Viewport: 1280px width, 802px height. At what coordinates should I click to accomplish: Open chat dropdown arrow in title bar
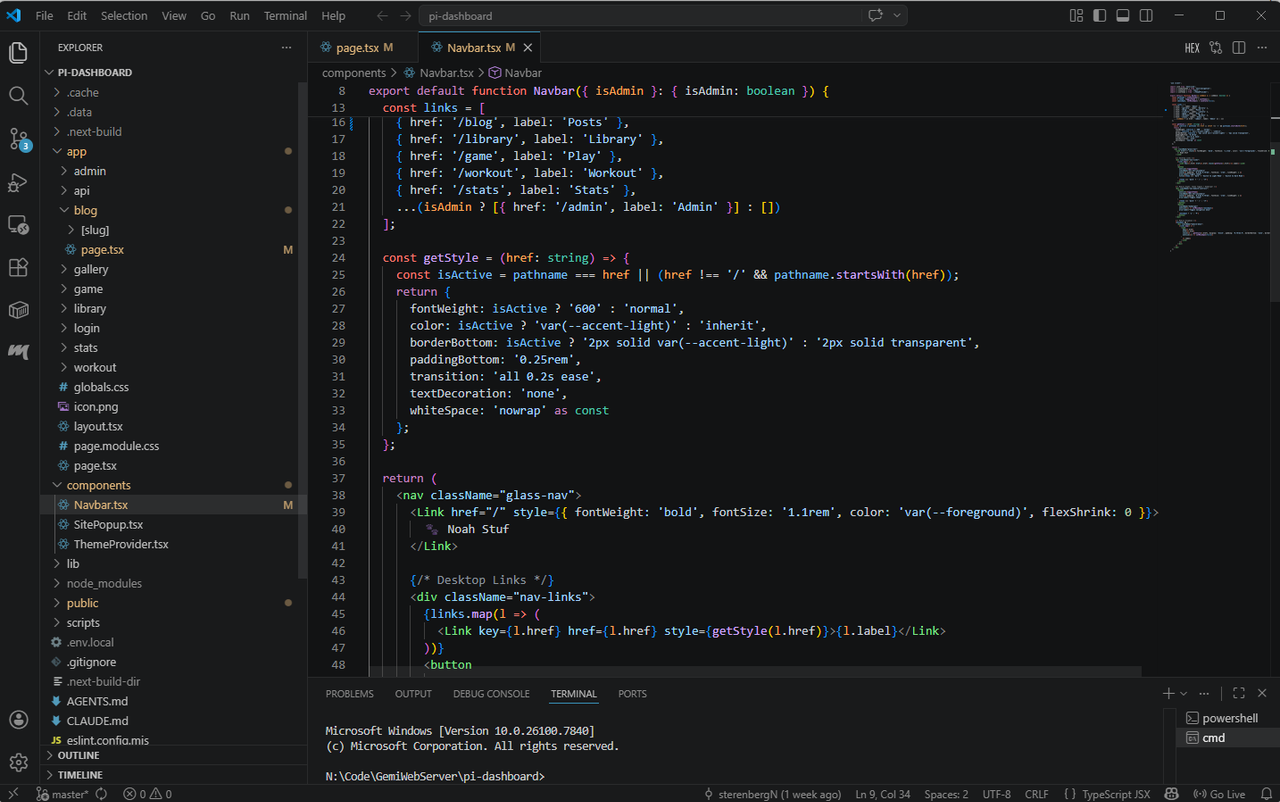pyautogui.click(x=897, y=16)
